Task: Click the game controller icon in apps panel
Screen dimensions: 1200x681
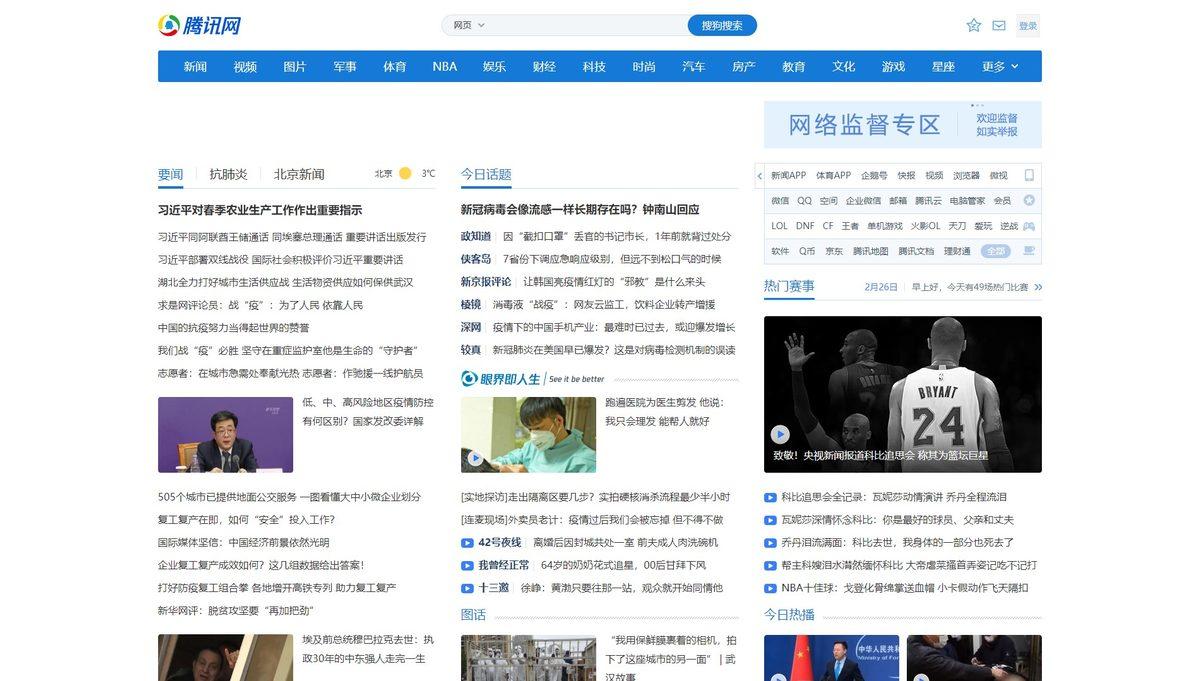Action: click(1029, 226)
